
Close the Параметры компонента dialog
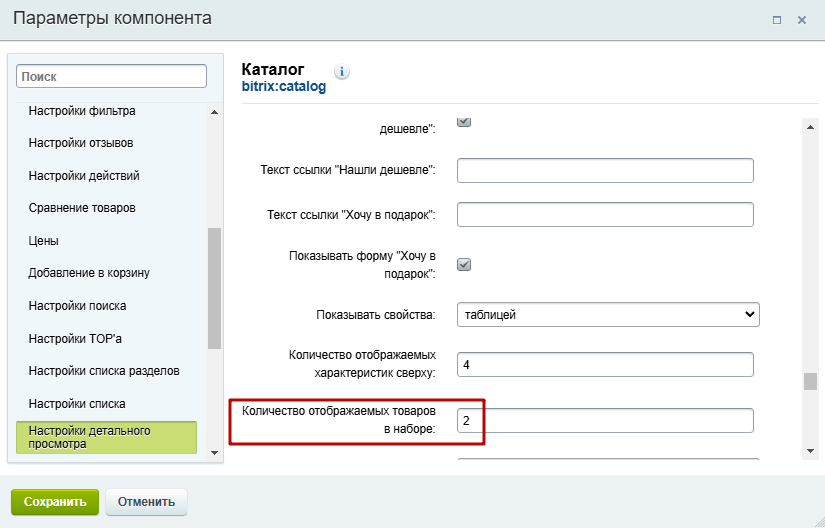click(x=802, y=20)
